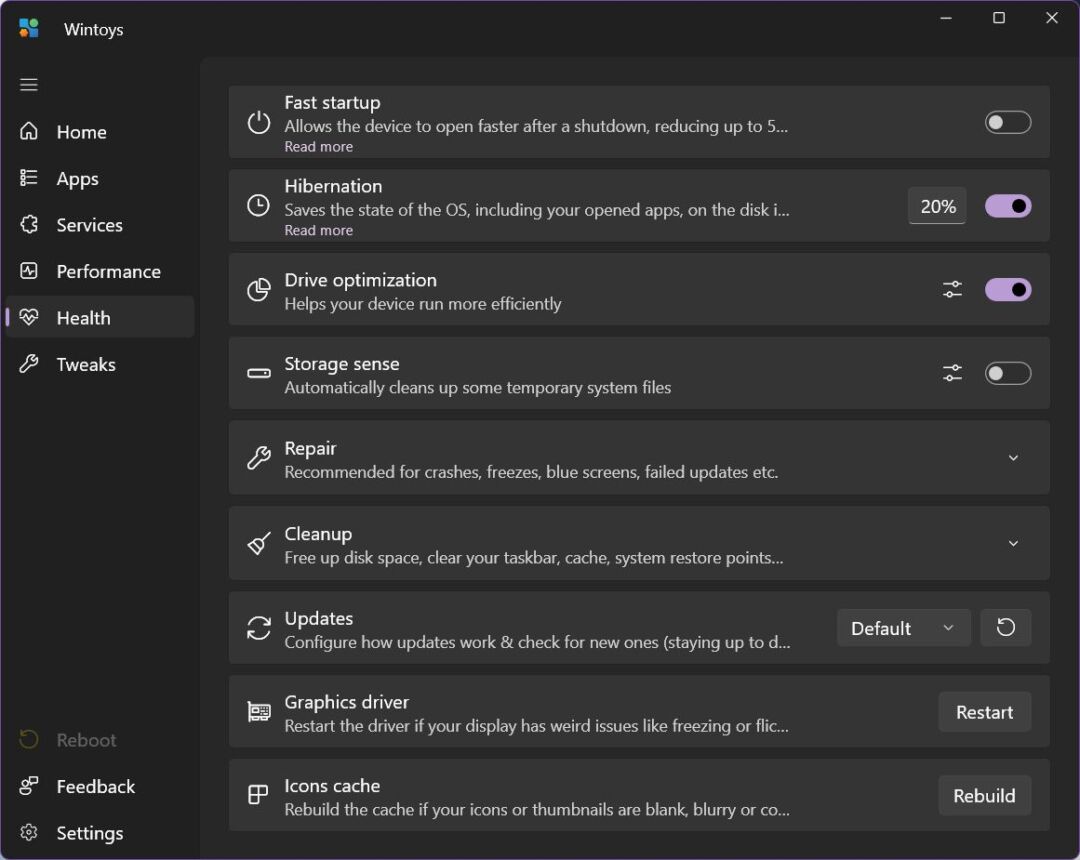Click the Fast startup title

tap(332, 102)
